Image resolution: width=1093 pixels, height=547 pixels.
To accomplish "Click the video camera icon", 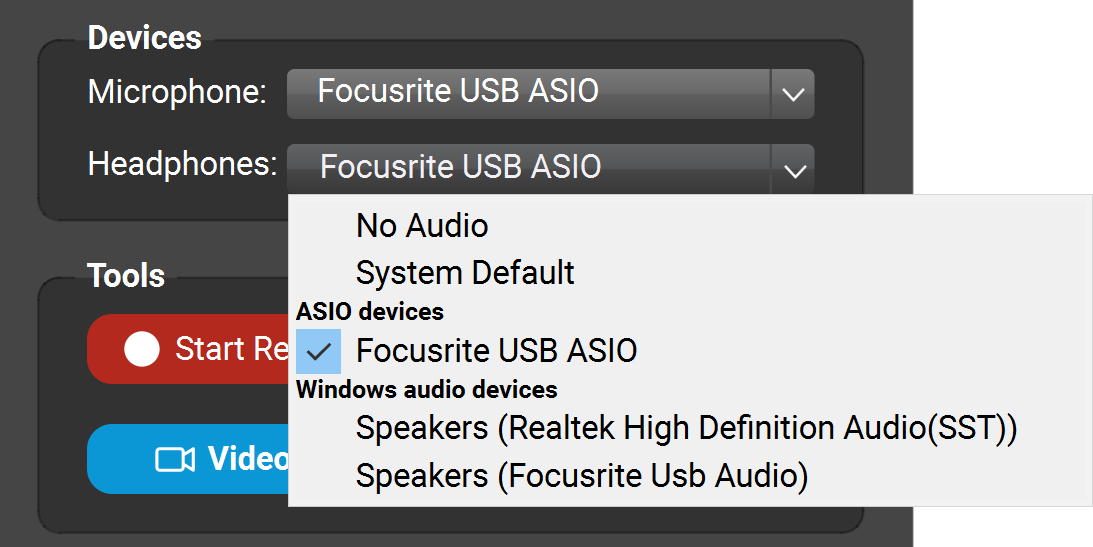I will 175,459.
